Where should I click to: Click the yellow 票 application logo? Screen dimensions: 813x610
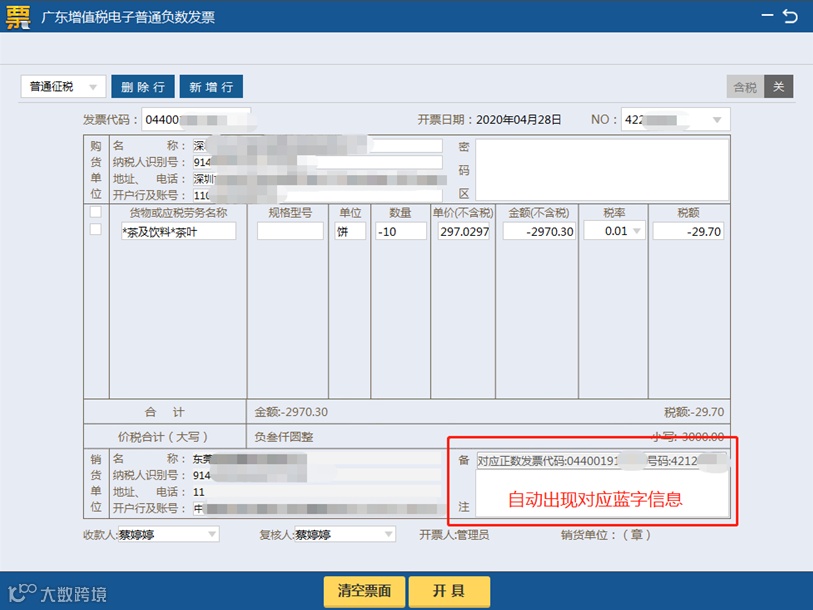[x=18, y=17]
